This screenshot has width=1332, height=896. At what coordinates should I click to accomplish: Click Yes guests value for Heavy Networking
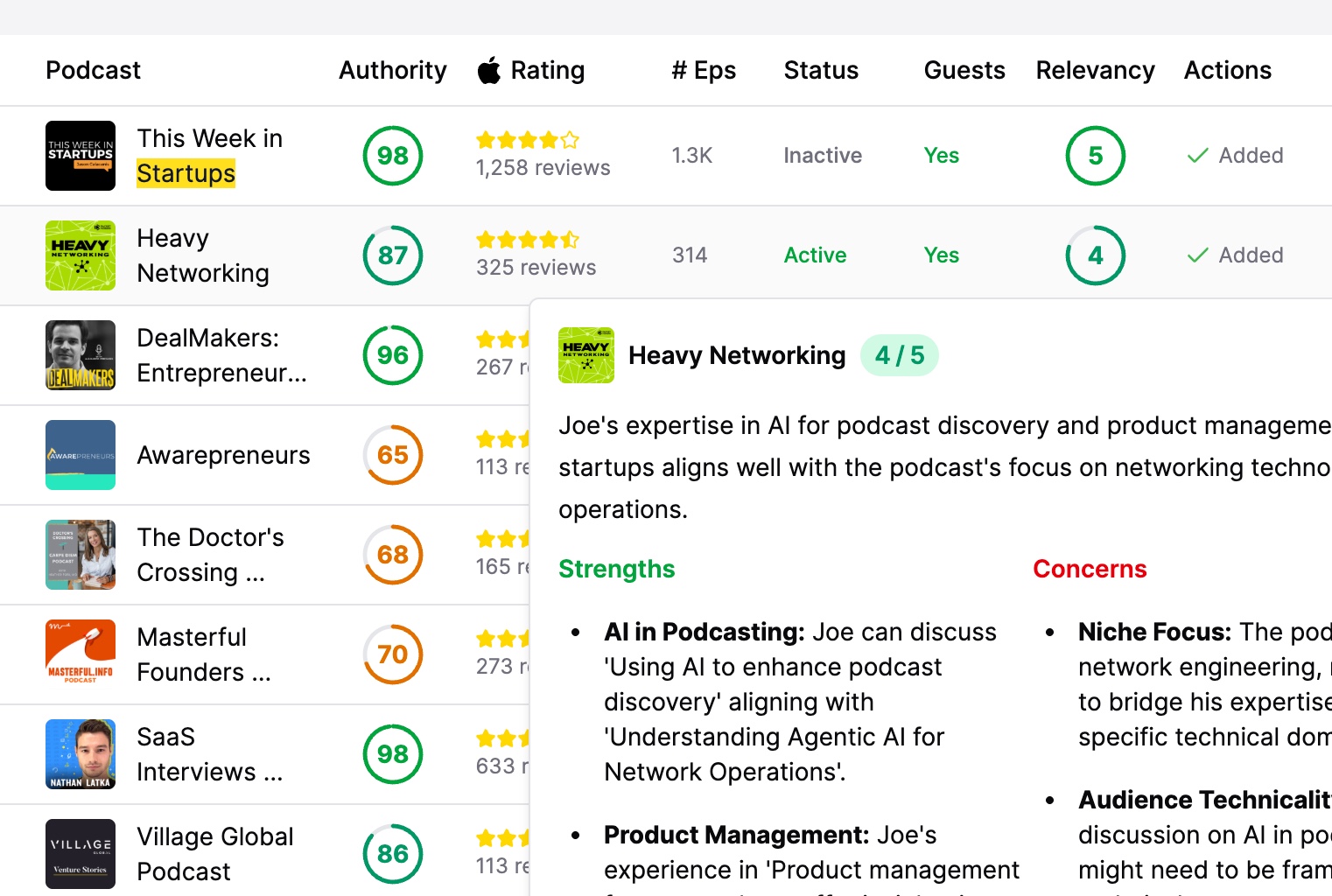pyautogui.click(x=942, y=255)
